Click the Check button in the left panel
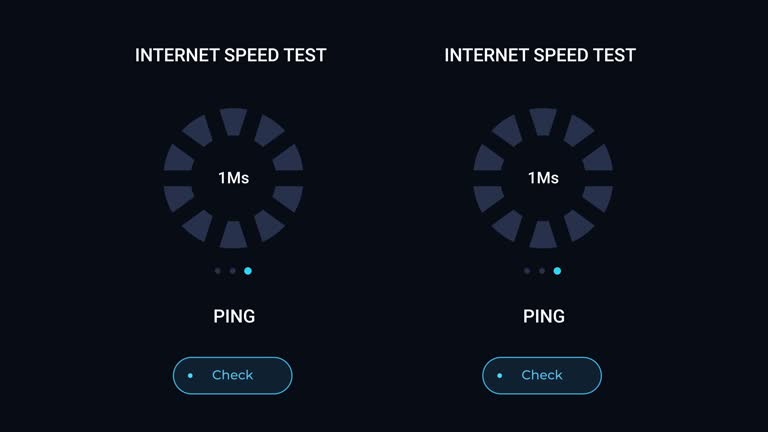This screenshot has height=432, width=768. [232, 375]
